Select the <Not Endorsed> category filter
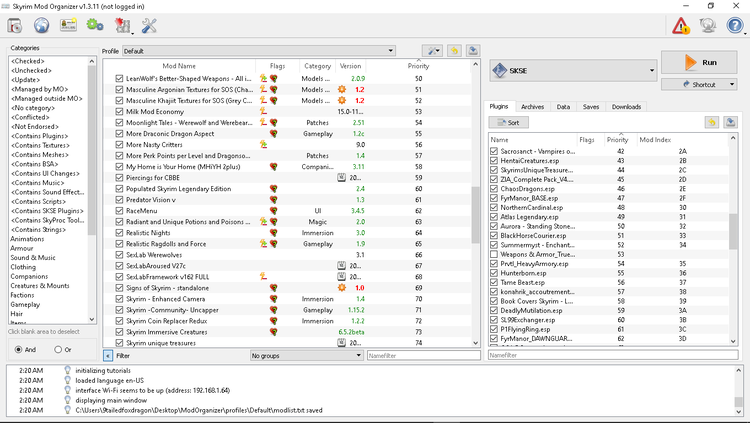This screenshot has width=750, height=423. coord(34,127)
